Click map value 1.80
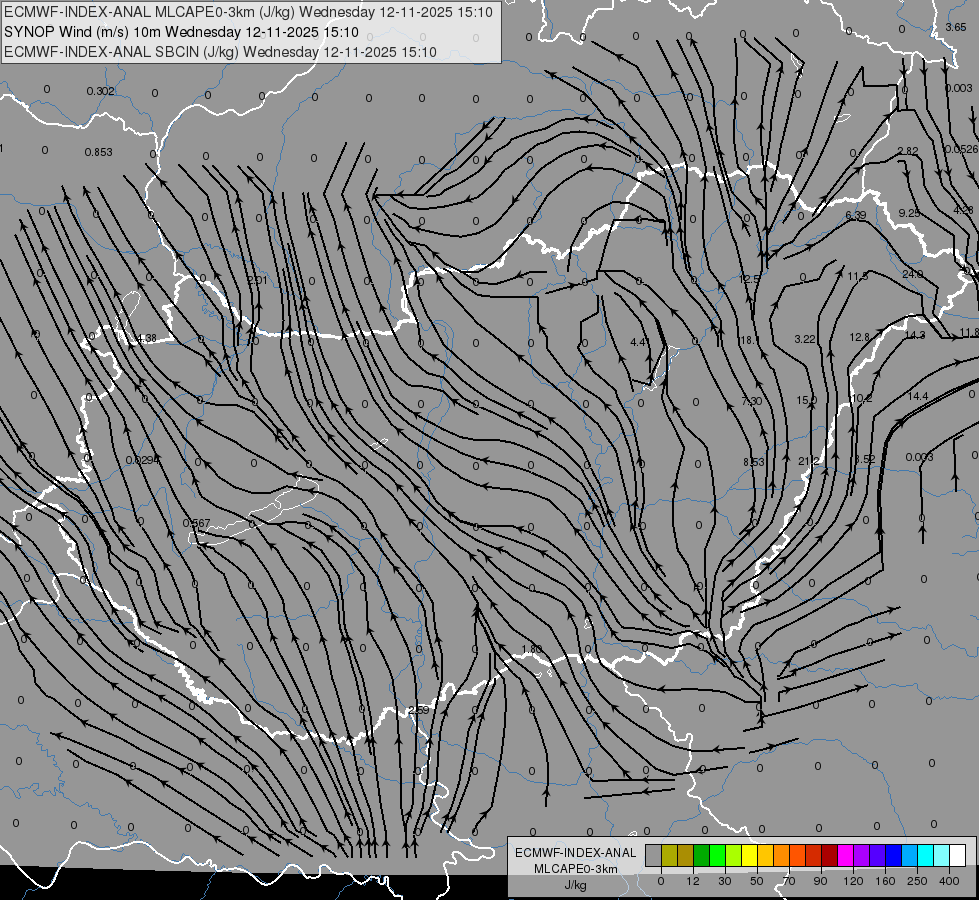979x900 pixels. click(531, 649)
